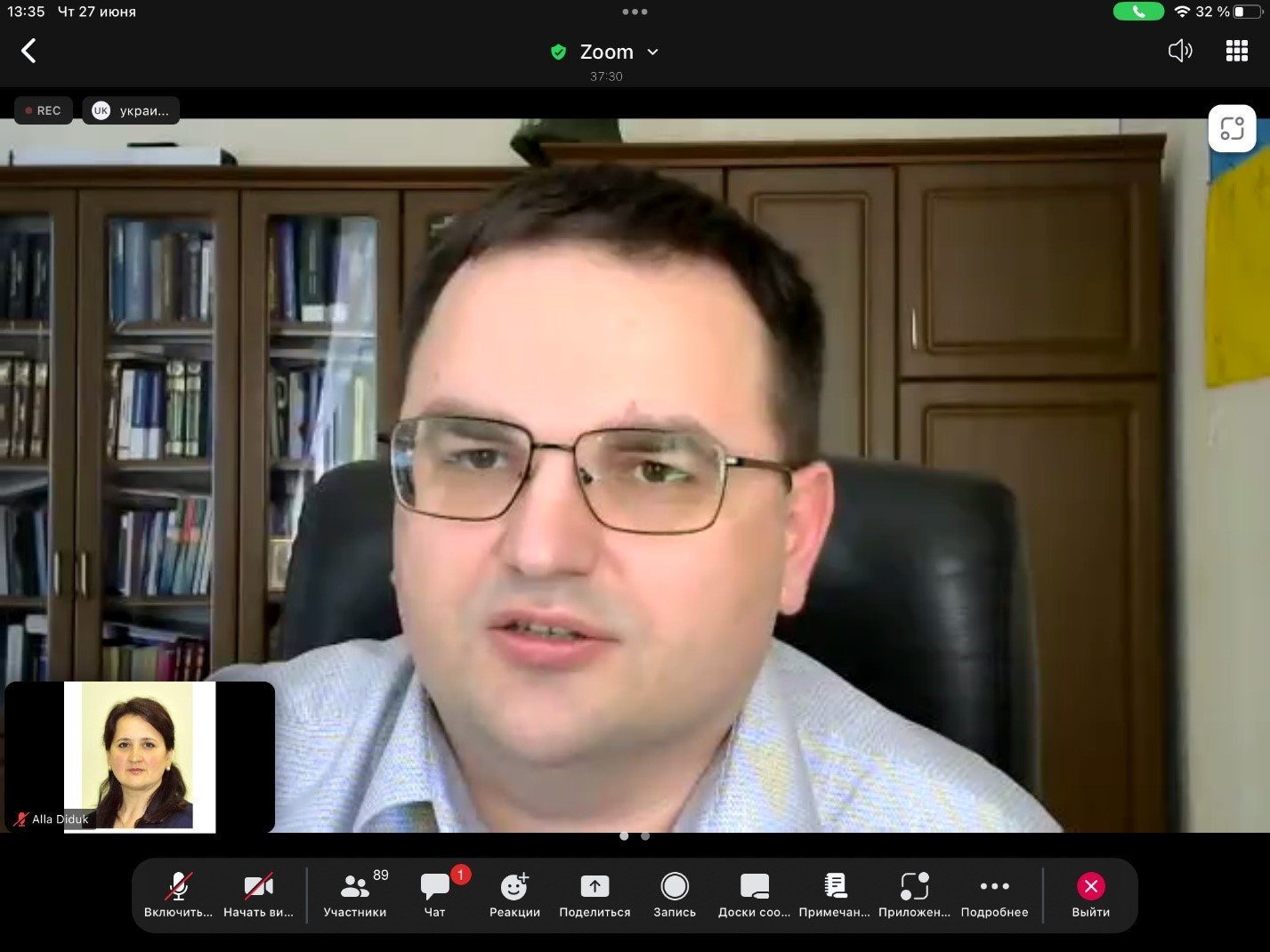Open the grid gallery view icon

pos(1237,51)
